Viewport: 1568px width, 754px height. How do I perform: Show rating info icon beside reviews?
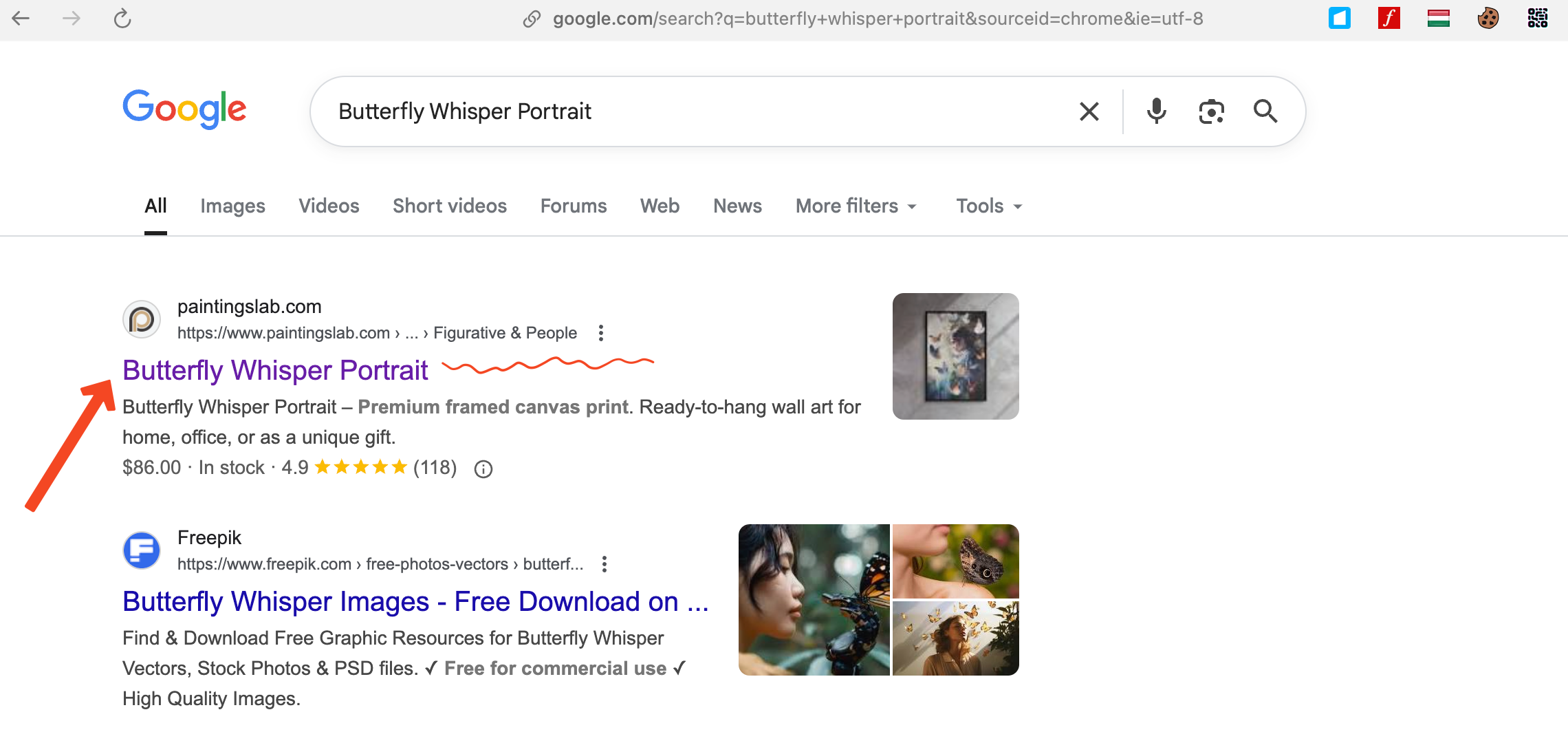coord(483,469)
